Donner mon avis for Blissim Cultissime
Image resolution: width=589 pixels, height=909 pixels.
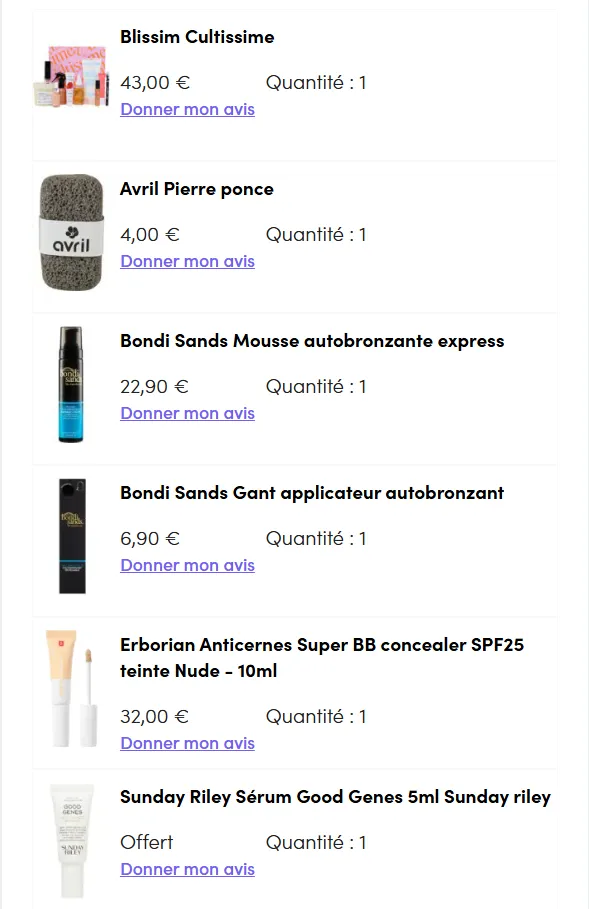pyautogui.click(x=187, y=109)
